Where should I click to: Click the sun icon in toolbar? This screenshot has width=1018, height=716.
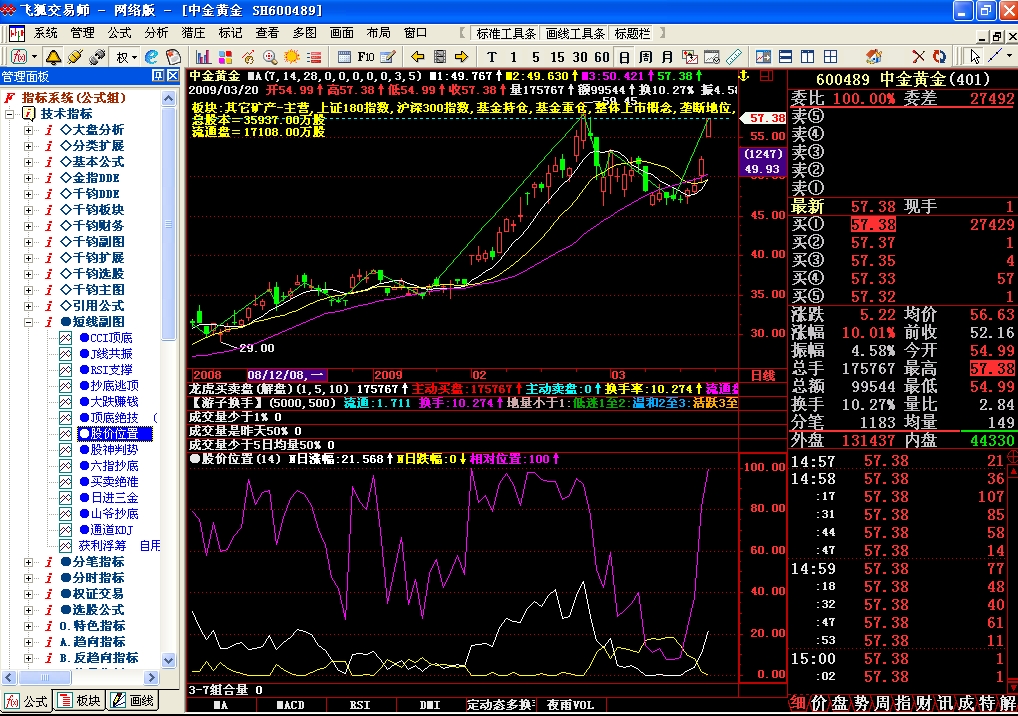coord(292,57)
